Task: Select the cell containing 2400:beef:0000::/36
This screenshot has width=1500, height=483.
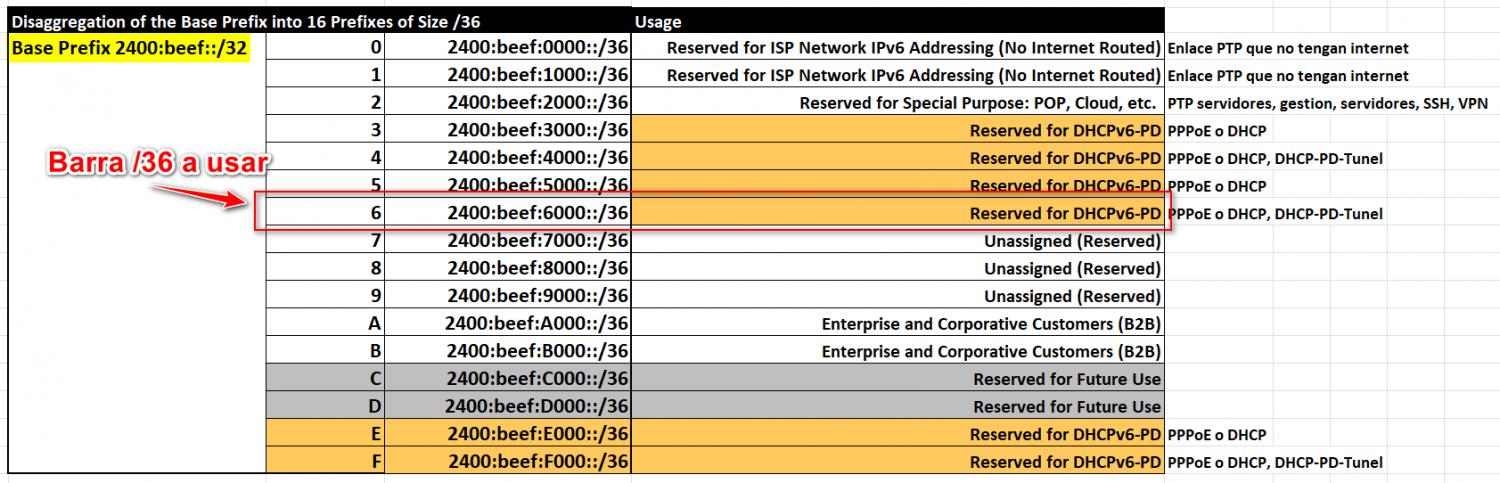Action: pos(537,48)
